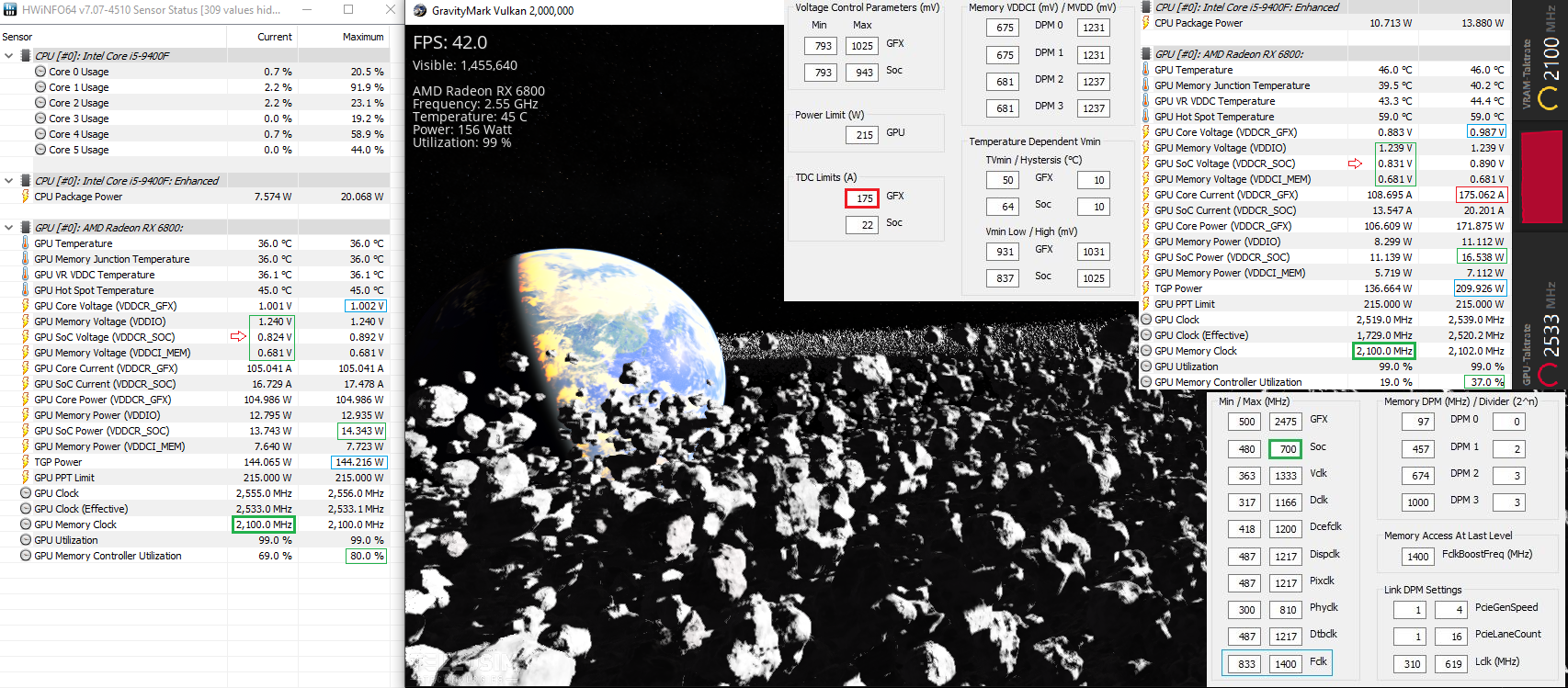This screenshot has width=1568, height=688.
Task: Collapse the CPU [#0]: Intel Core i5-9400F group
Action: pyautogui.click(x=9, y=56)
